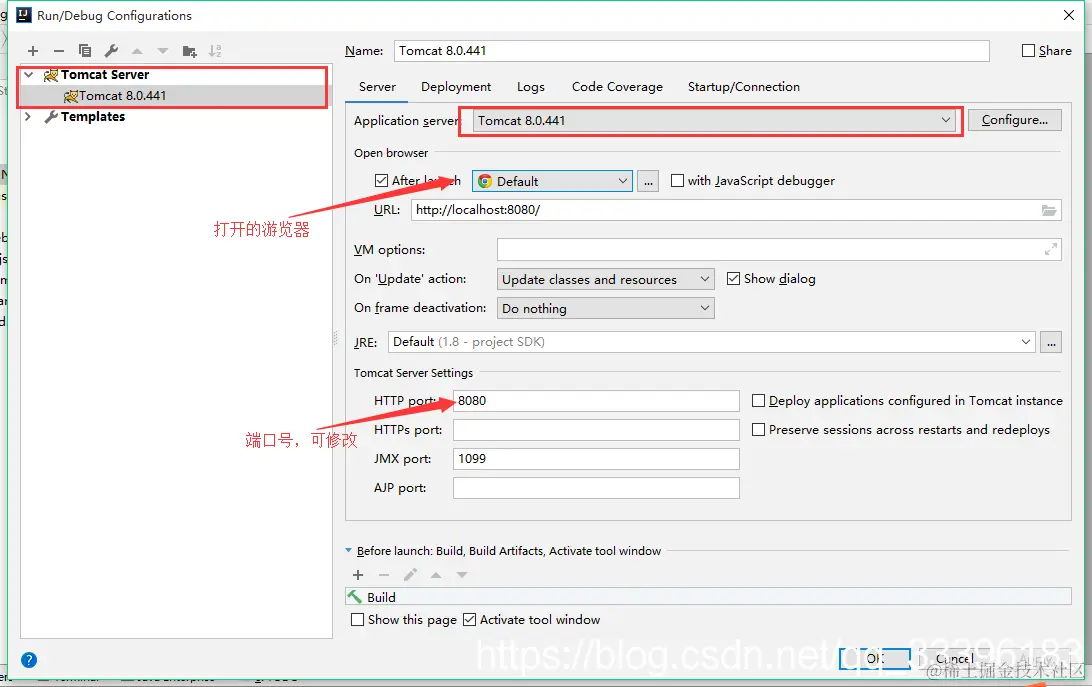Collapse the Tomcat Server tree node
1092x687 pixels.
click(29, 75)
